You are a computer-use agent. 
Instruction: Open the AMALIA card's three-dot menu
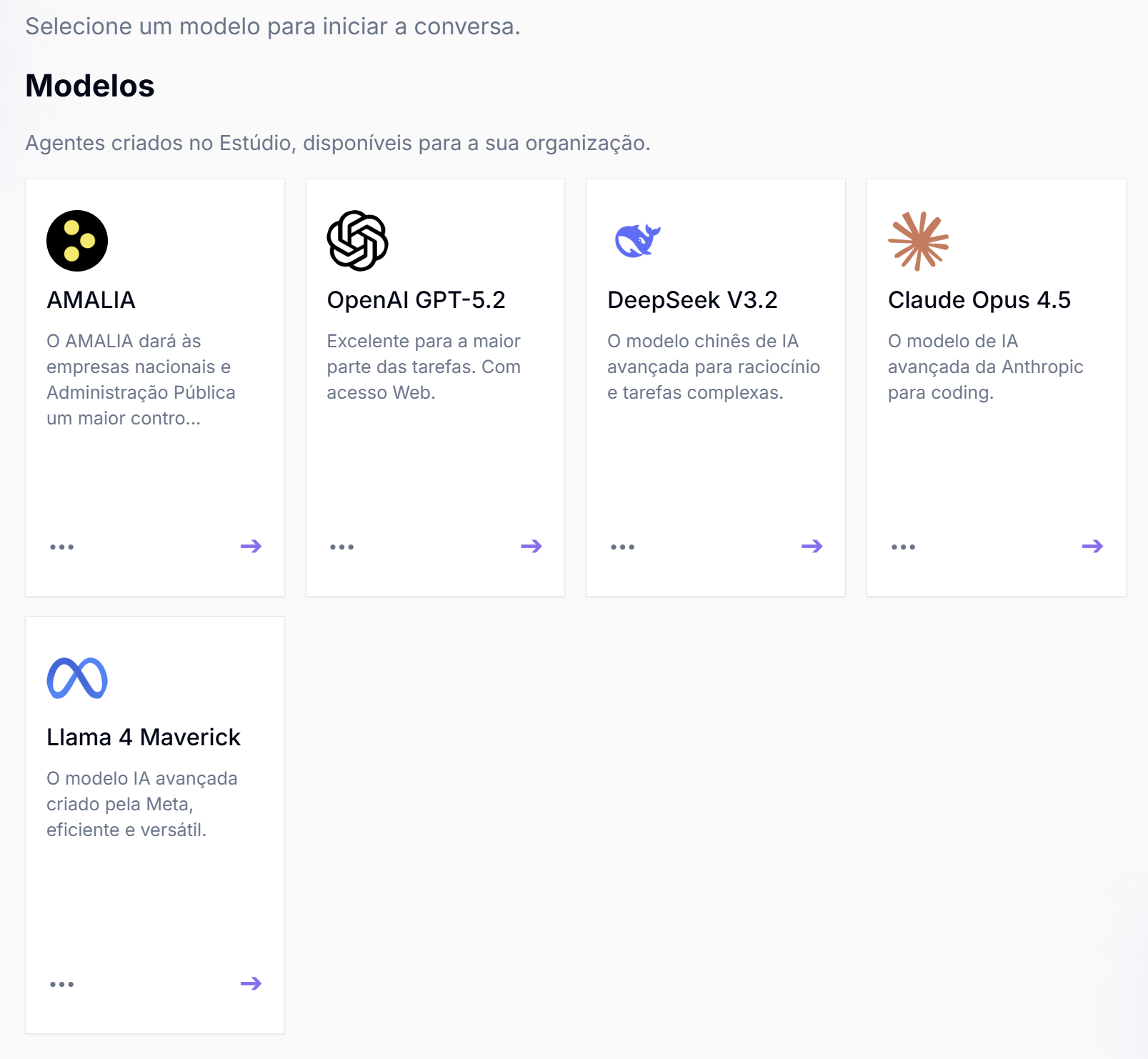(62, 547)
